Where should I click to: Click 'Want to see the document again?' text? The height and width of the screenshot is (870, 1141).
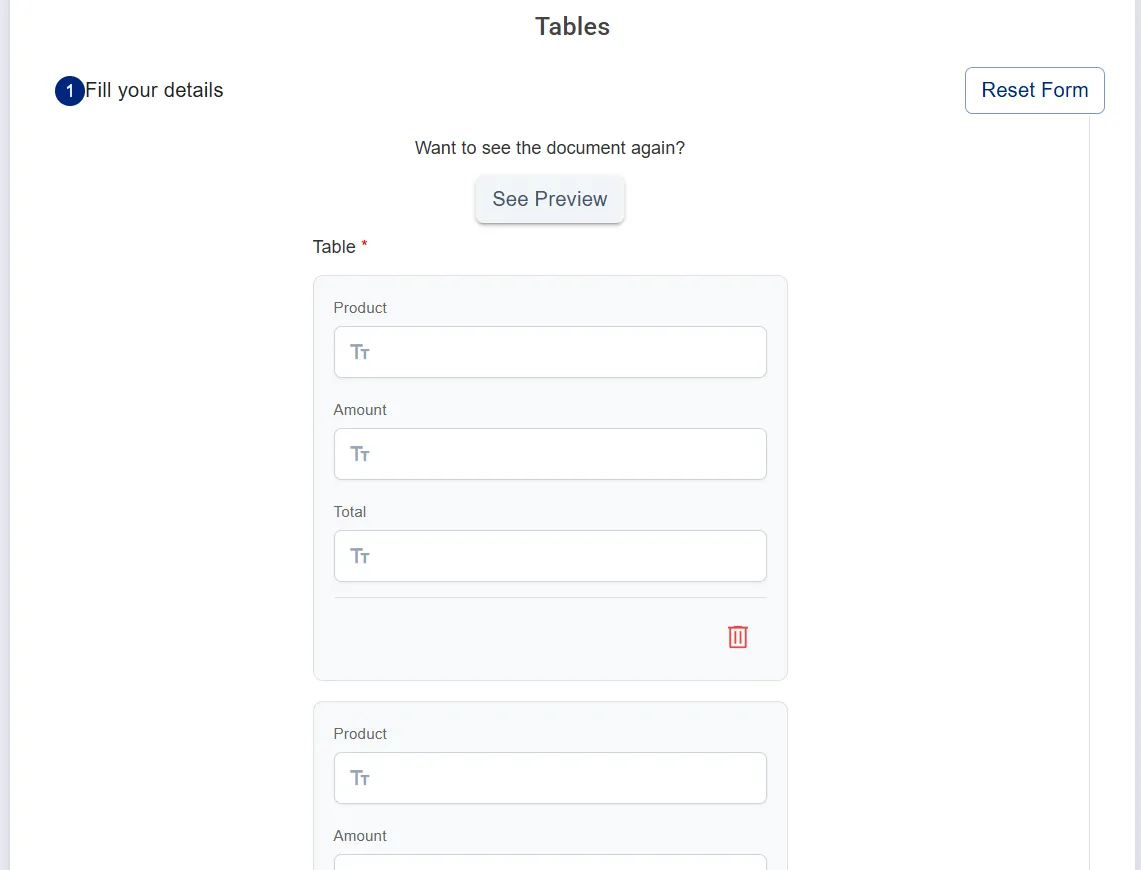pyautogui.click(x=550, y=148)
